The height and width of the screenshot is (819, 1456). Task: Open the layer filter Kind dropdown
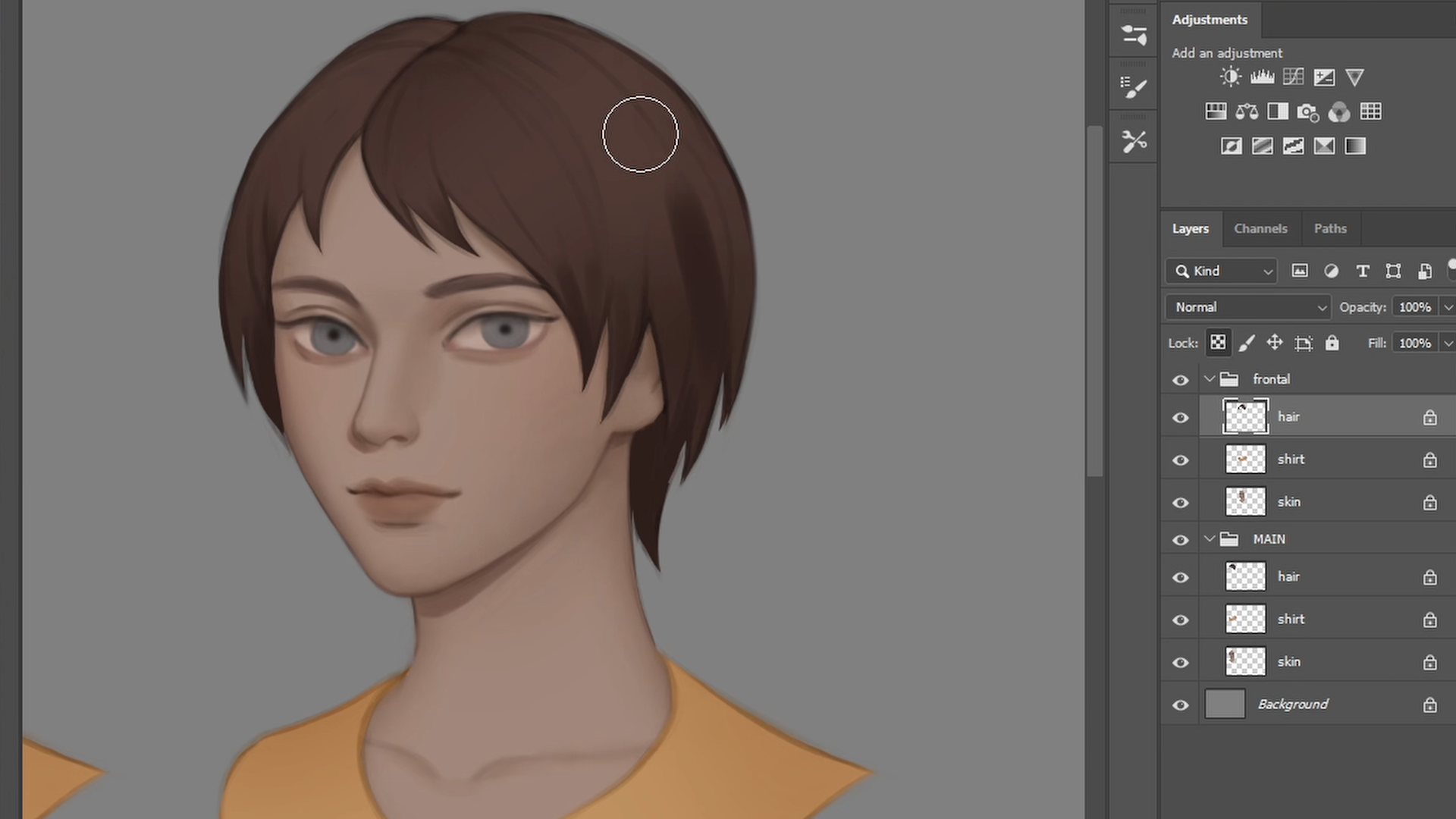pyautogui.click(x=1222, y=271)
